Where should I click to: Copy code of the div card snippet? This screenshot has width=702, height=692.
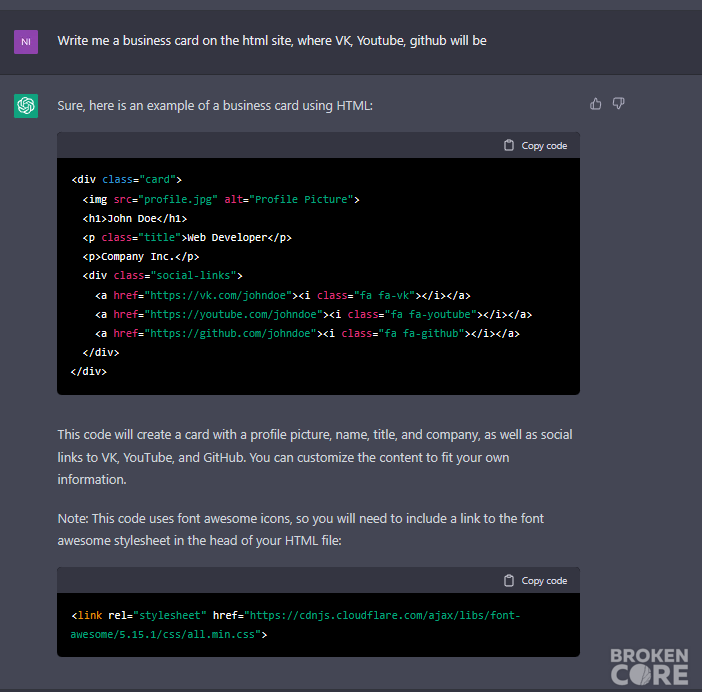pos(535,145)
